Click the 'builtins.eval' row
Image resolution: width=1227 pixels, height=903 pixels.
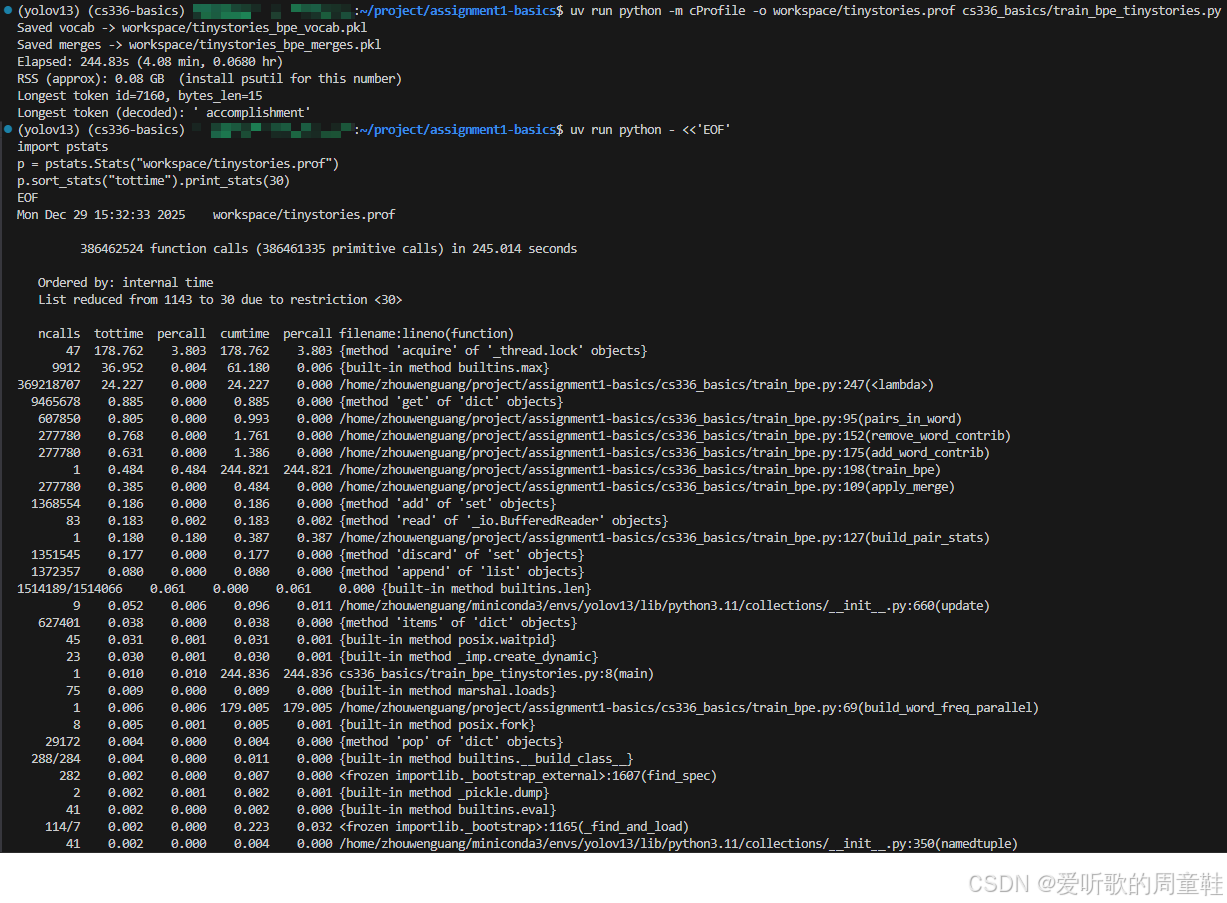click(x=311, y=810)
